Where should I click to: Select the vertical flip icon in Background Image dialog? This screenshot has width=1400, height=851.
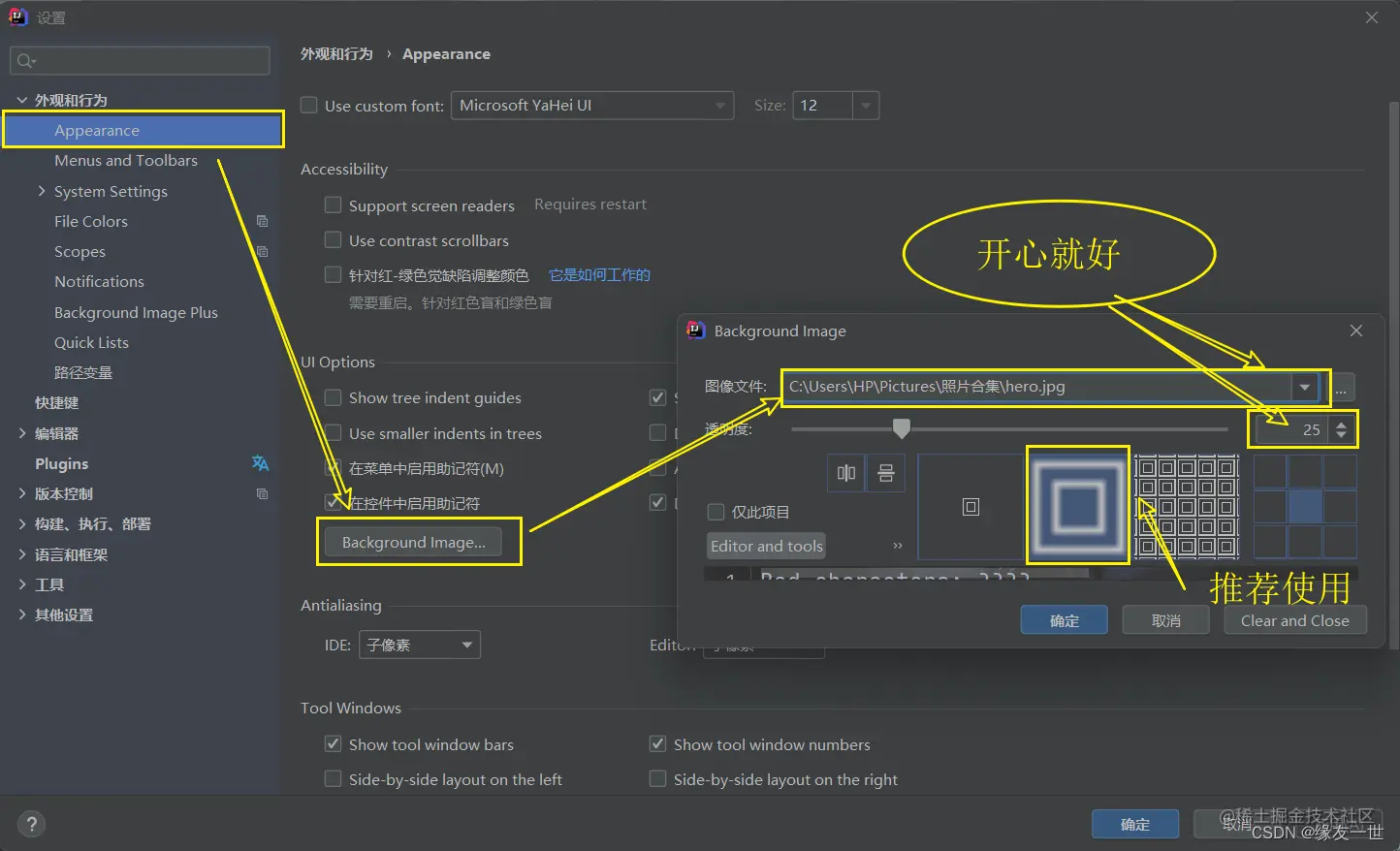(885, 473)
